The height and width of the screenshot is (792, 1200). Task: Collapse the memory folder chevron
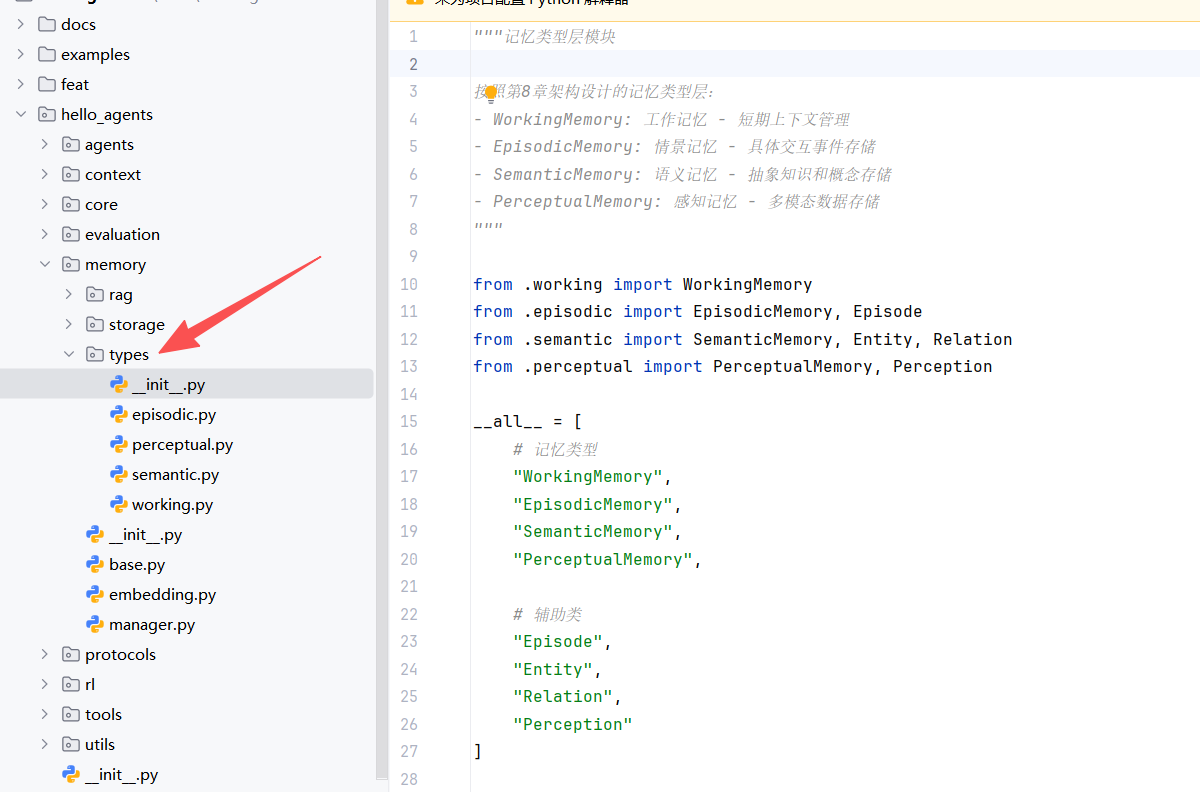[45, 264]
